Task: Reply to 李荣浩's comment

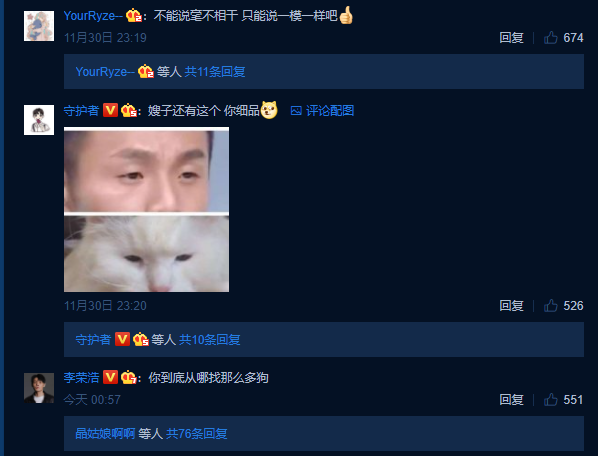Action: tap(511, 400)
